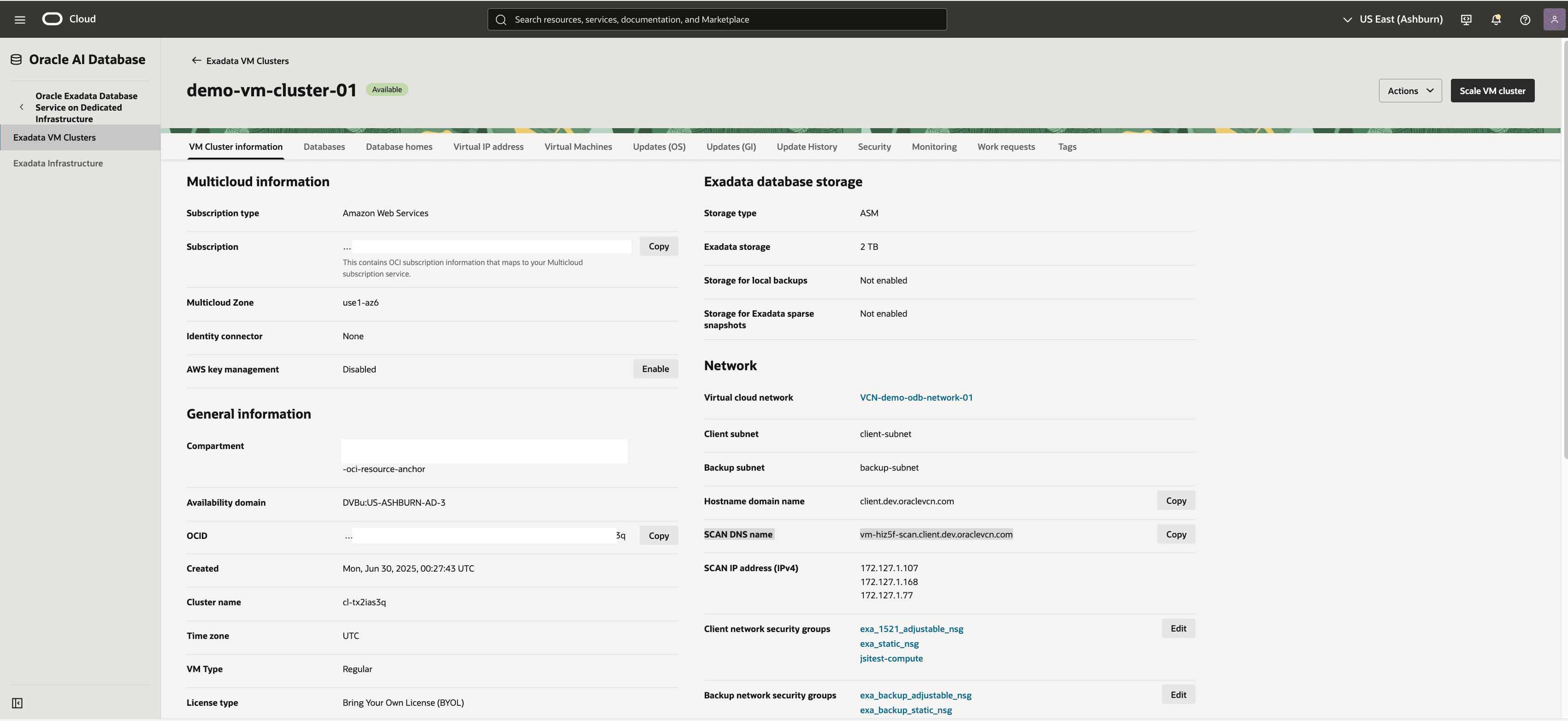
Task: Copy the Hostname domain name
Action: click(1175, 501)
